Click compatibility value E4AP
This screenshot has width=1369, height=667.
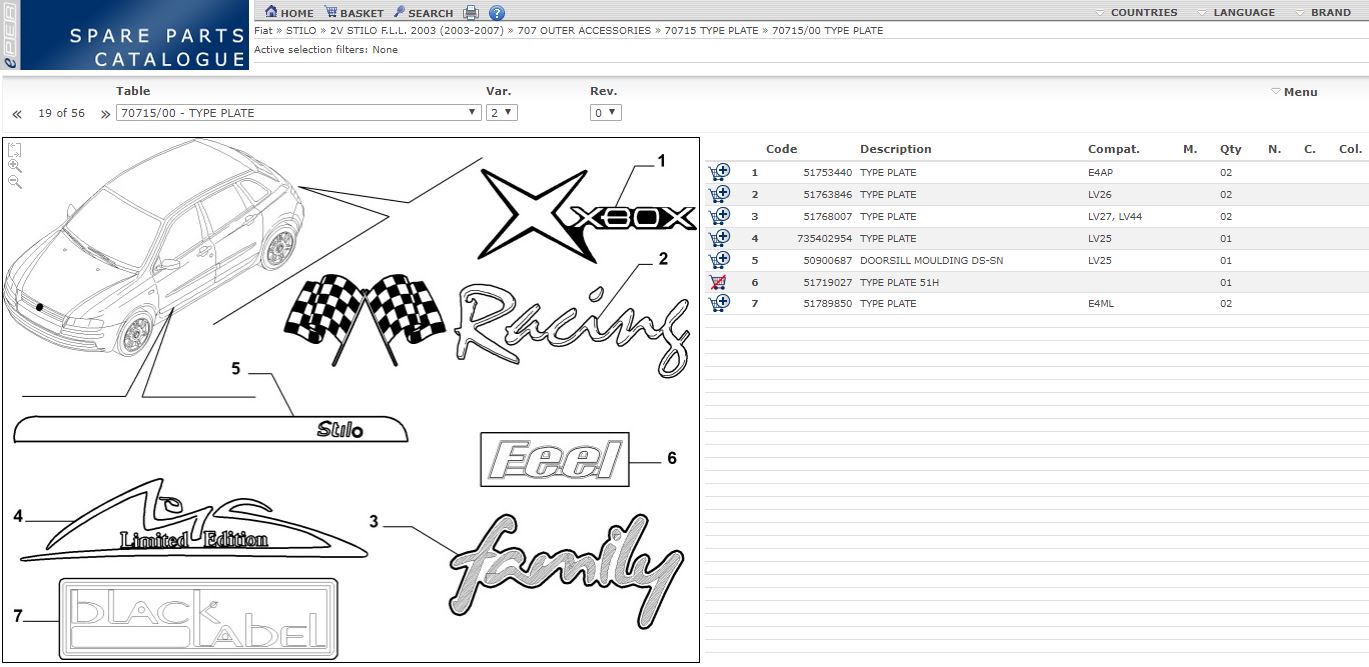[x=1100, y=173]
